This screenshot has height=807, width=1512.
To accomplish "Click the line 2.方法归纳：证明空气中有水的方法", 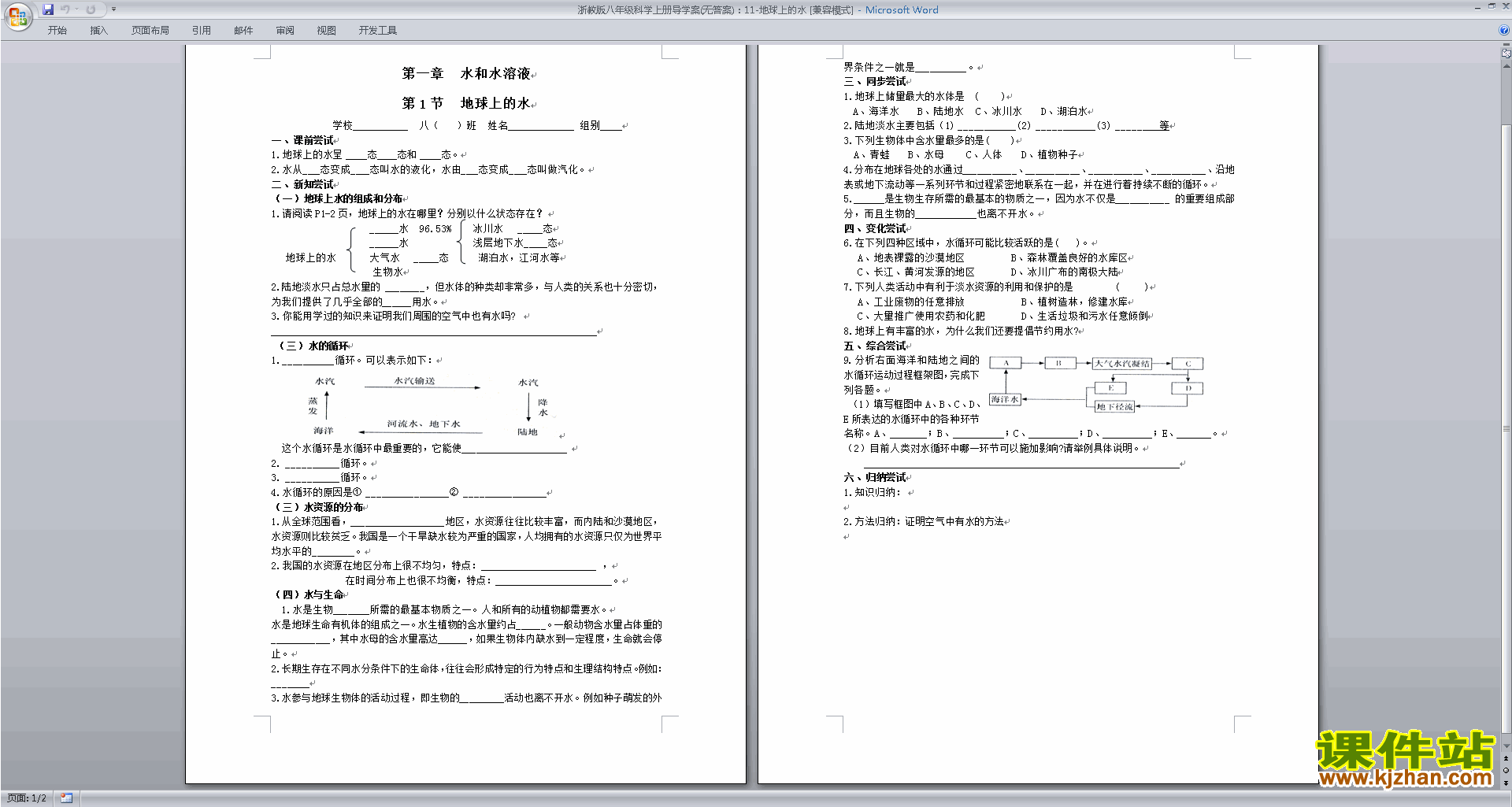I will pos(924,521).
